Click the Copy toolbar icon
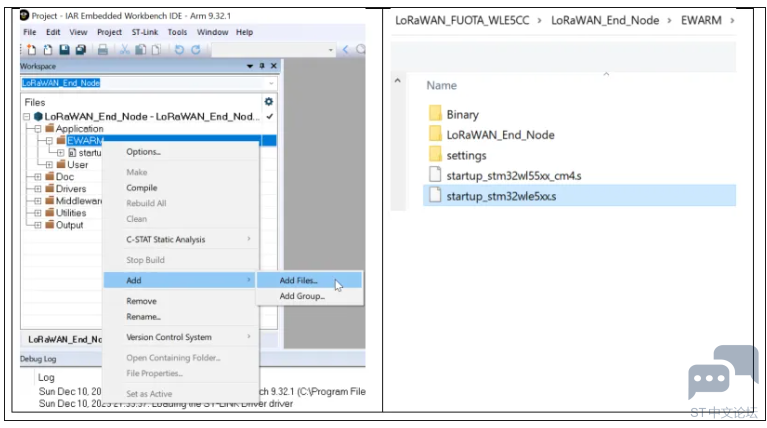 pos(141,49)
